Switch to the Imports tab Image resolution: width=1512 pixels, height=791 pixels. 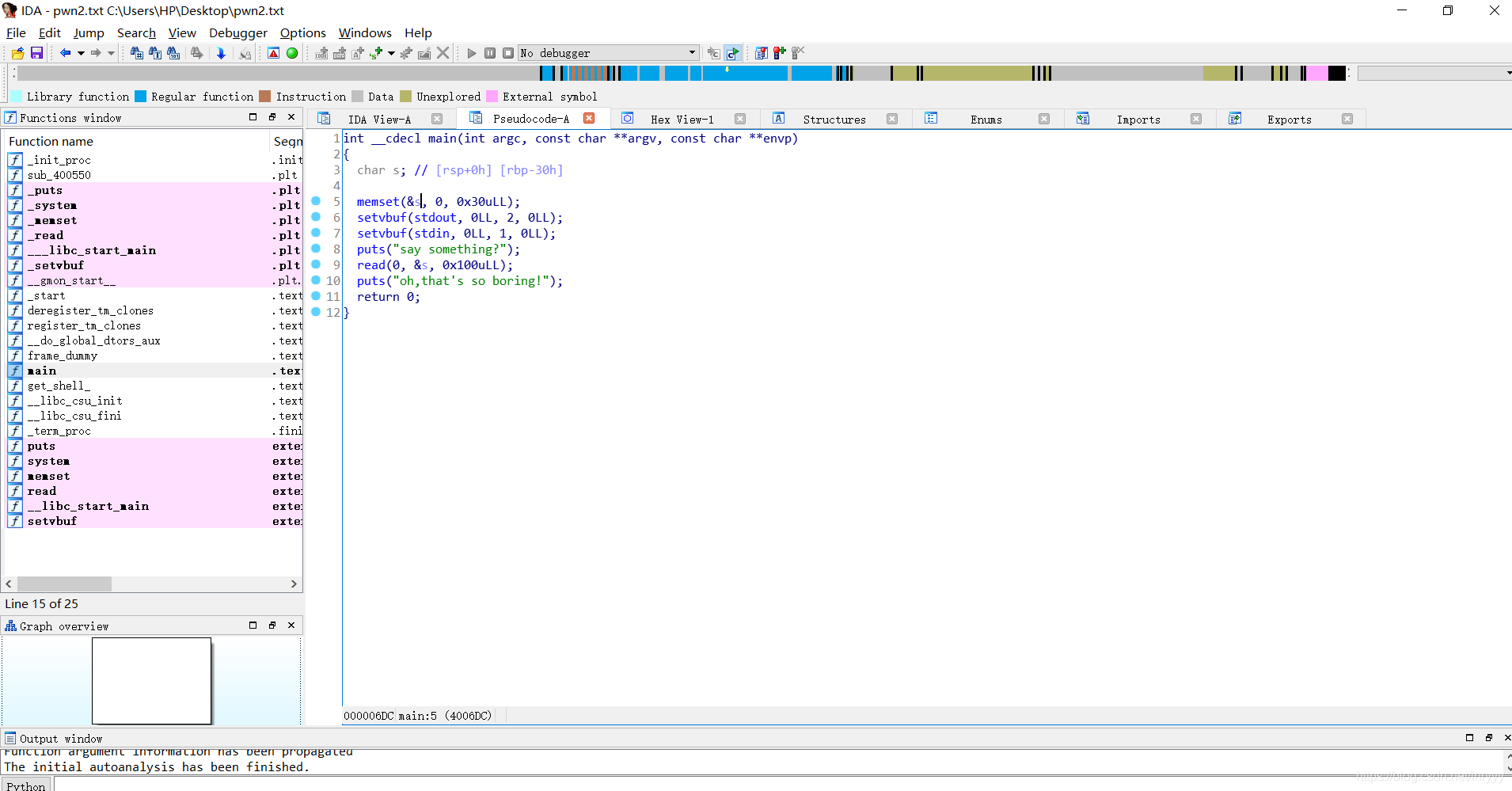tap(1138, 119)
